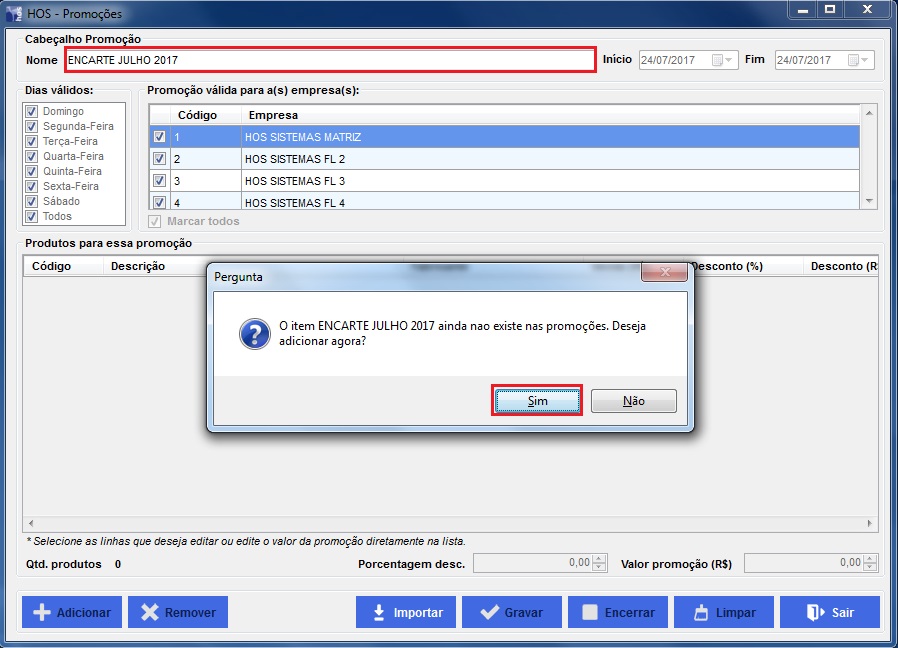Click the plus icon on Adicionar

[42, 612]
